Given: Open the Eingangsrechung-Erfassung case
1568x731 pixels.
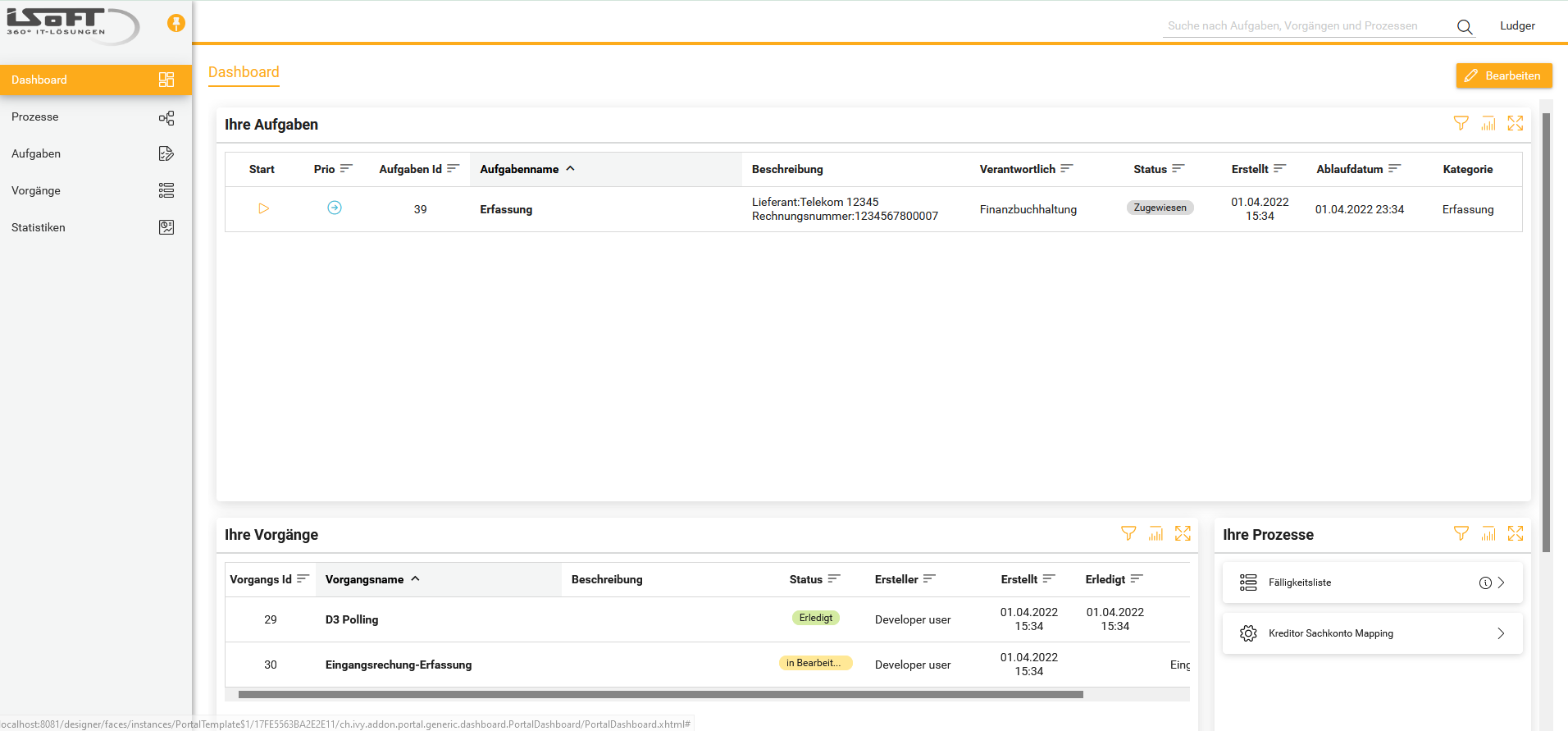Looking at the screenshot, I should click(x=399, y=665).
